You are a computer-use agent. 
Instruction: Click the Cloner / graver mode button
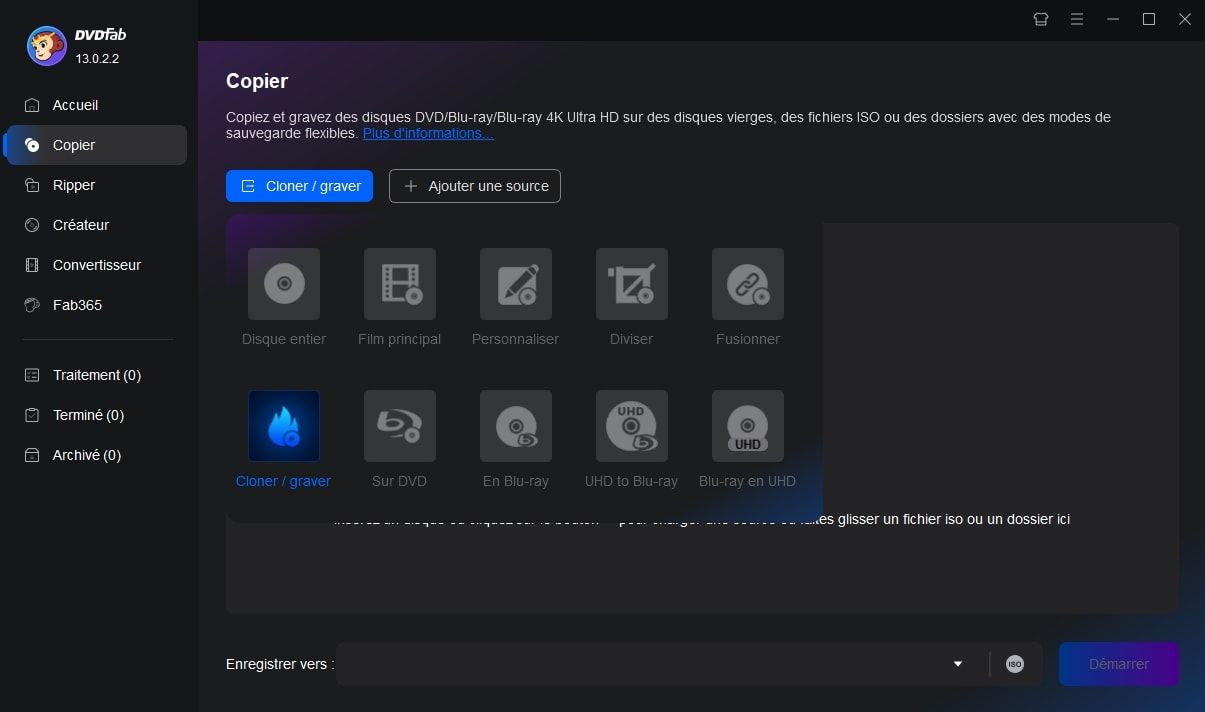(299, 186)
